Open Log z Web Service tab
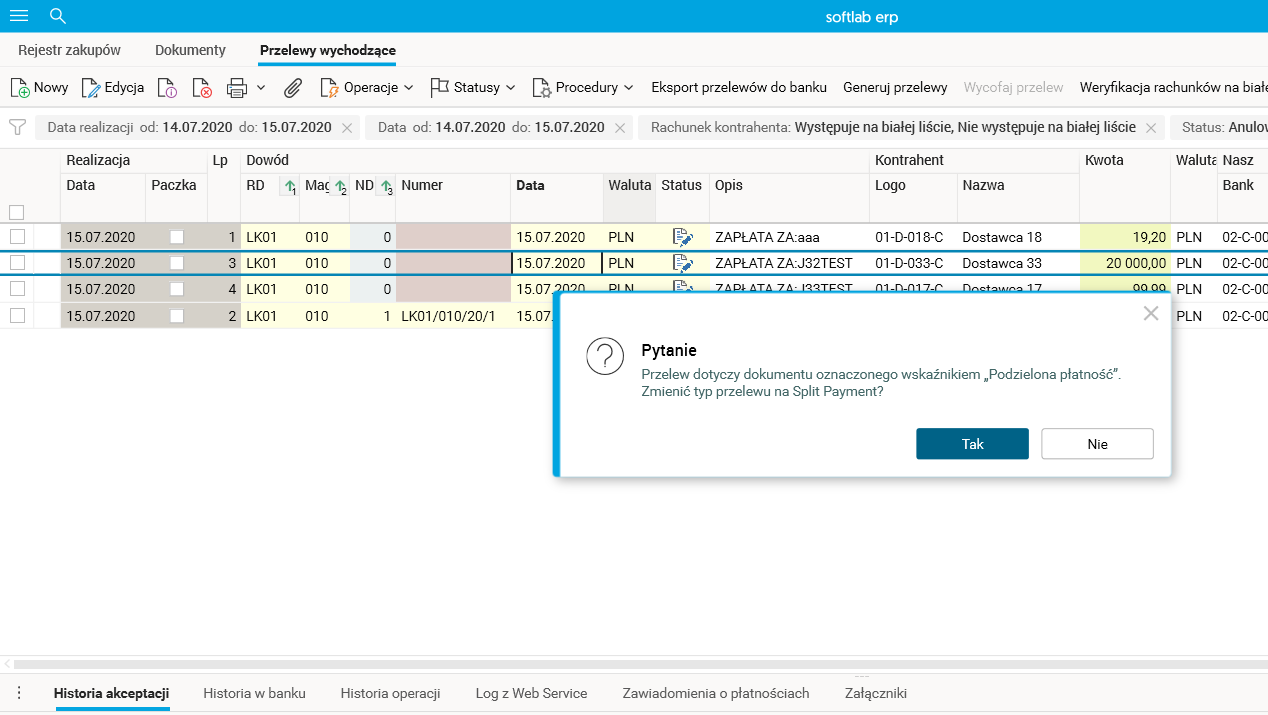The height and width of the screenshot is (715, 1268). (x=531, y=693)
